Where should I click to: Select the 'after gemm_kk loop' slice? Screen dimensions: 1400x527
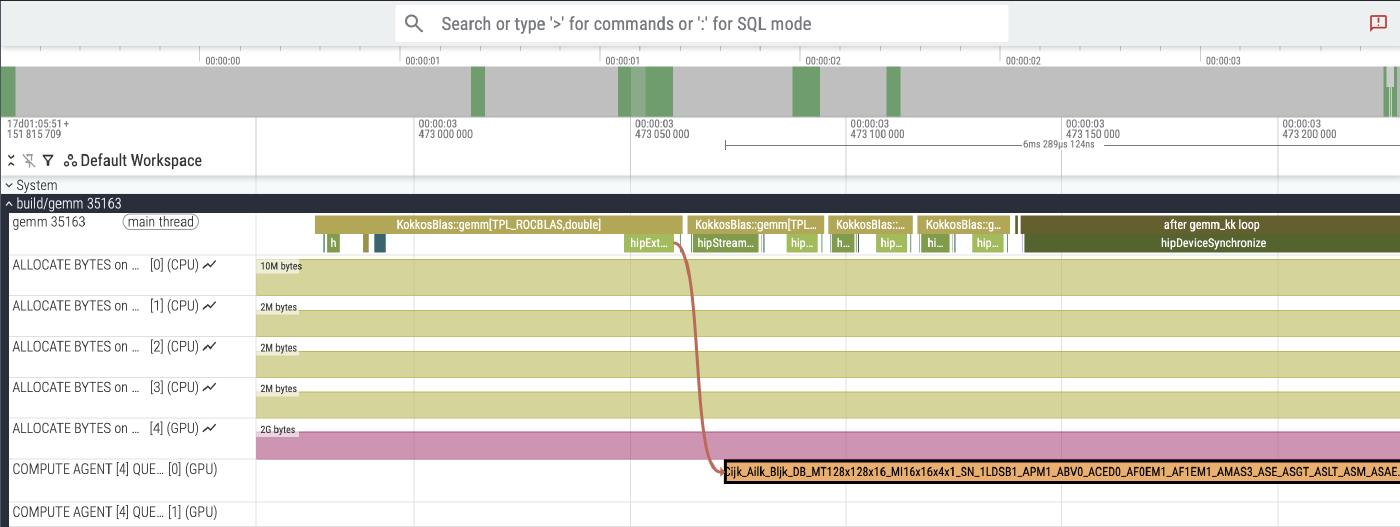click(1210, 225)
